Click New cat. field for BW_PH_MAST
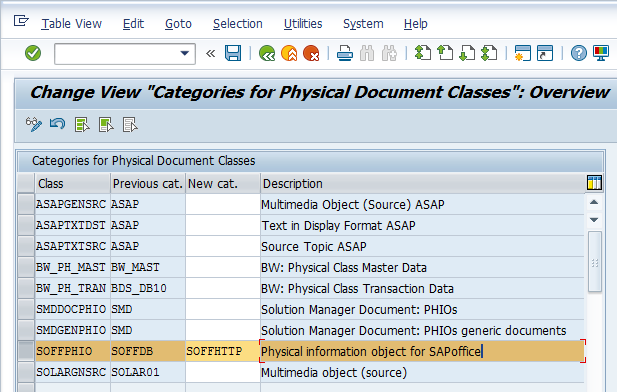The height and width of the screenshot is (392, 617). coord(223,267)
